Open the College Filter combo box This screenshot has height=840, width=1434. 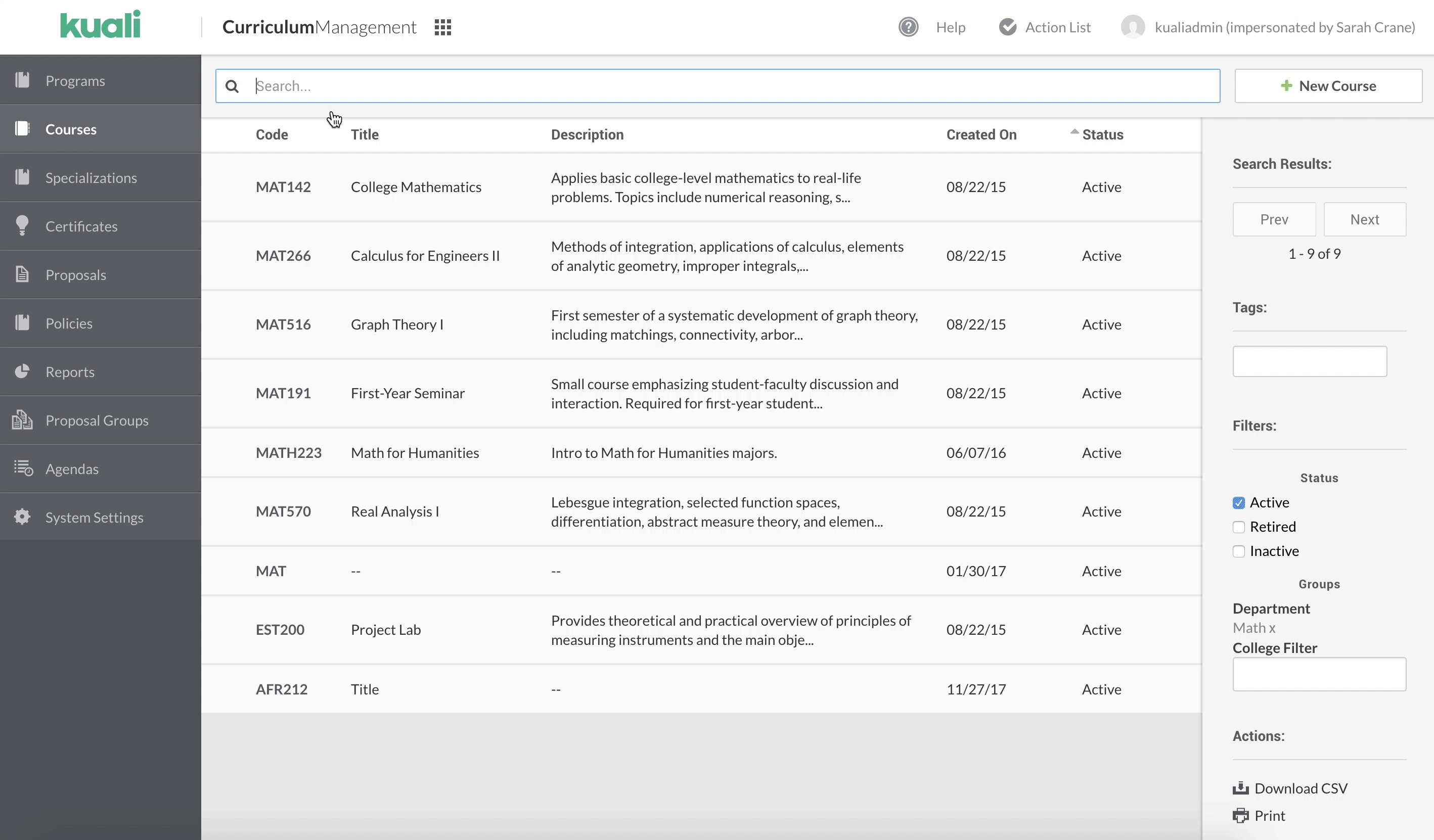1319,675
